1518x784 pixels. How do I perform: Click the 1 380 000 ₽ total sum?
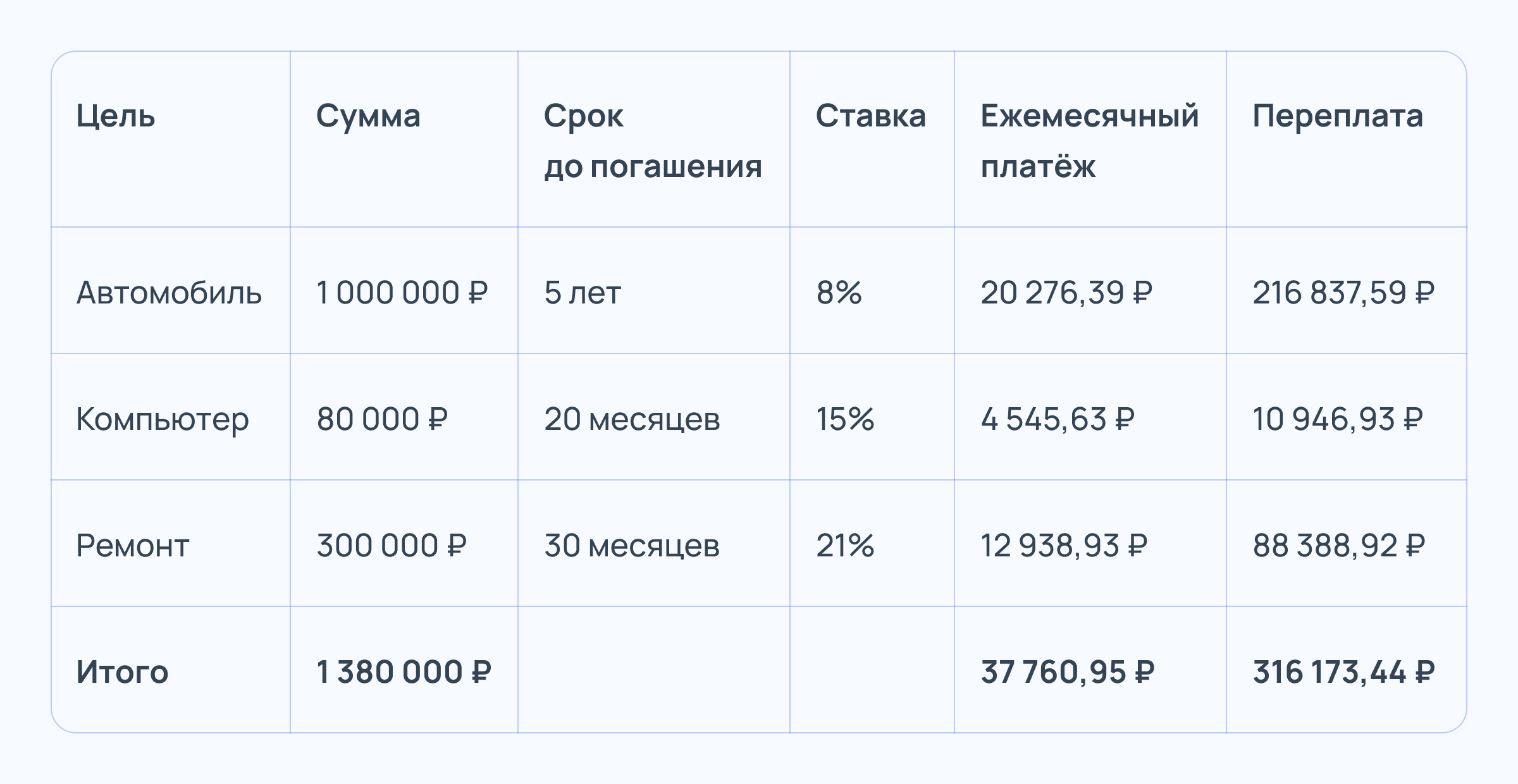tap(404, 672)
